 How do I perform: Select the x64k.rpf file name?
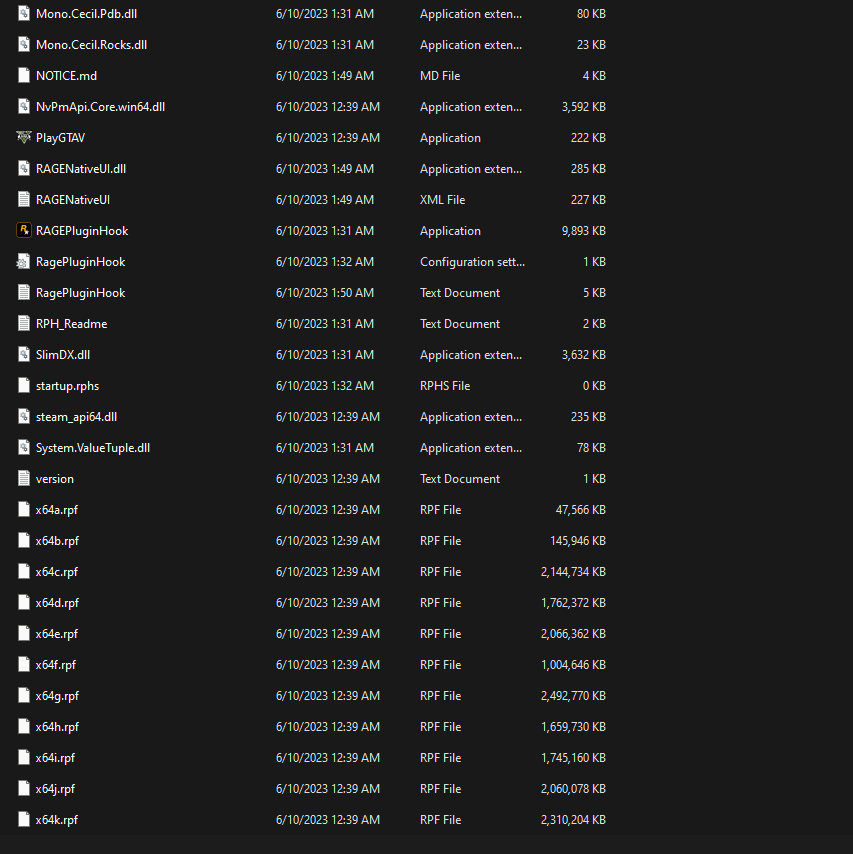(x=57, y=820)
